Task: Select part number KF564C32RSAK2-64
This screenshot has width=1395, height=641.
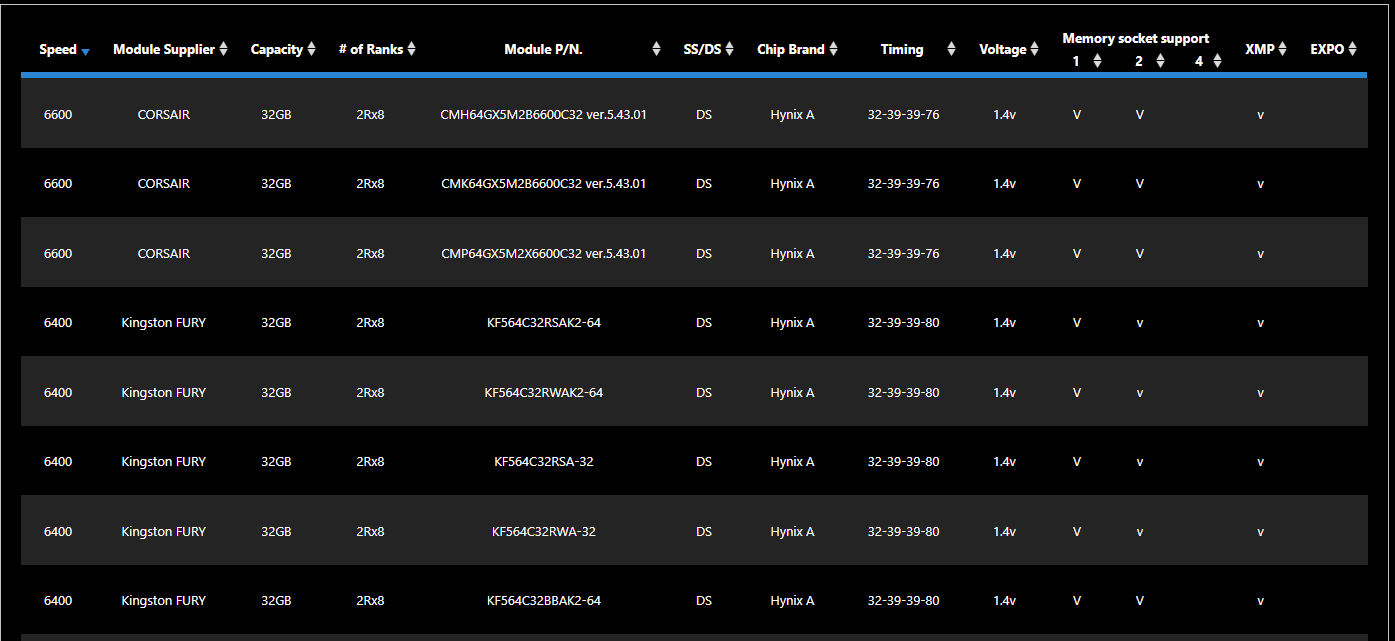Action: tap(544, 323)
